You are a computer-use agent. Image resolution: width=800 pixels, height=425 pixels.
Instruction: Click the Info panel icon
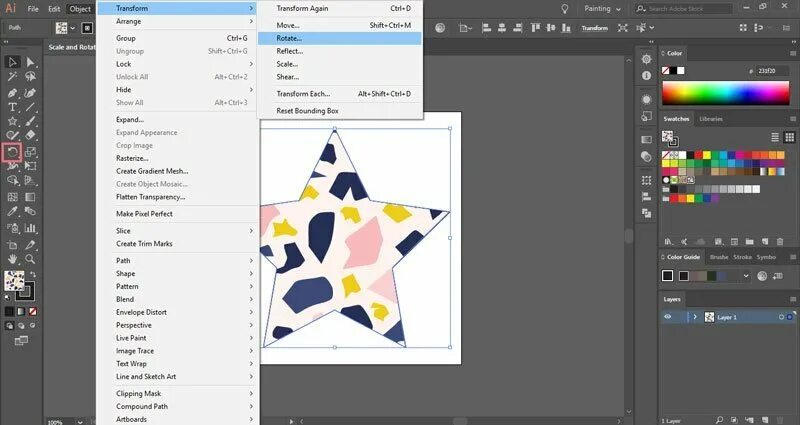pyautogui.click(x=646, y=76)
